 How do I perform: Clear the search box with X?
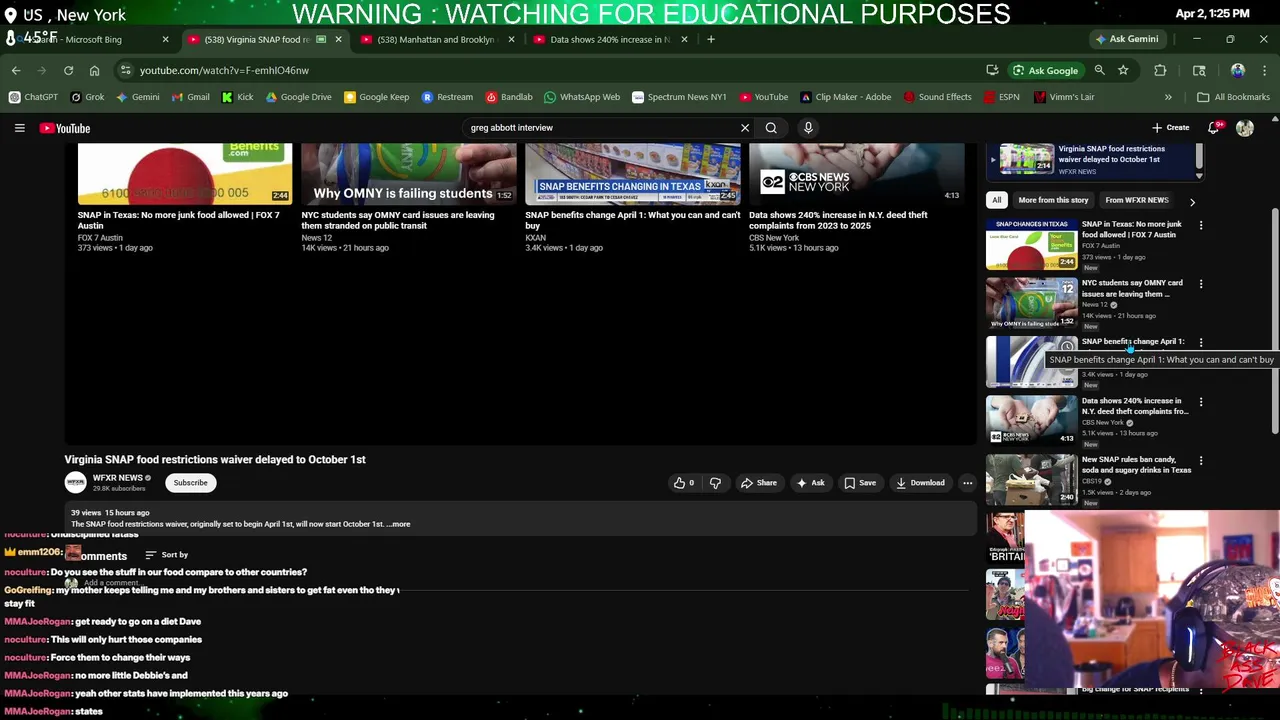[x=744, y=128]
